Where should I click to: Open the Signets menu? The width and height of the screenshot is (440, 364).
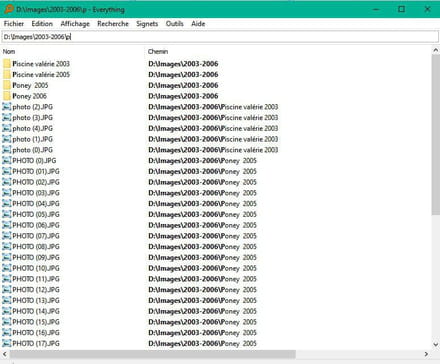click(x=147, y=24)
